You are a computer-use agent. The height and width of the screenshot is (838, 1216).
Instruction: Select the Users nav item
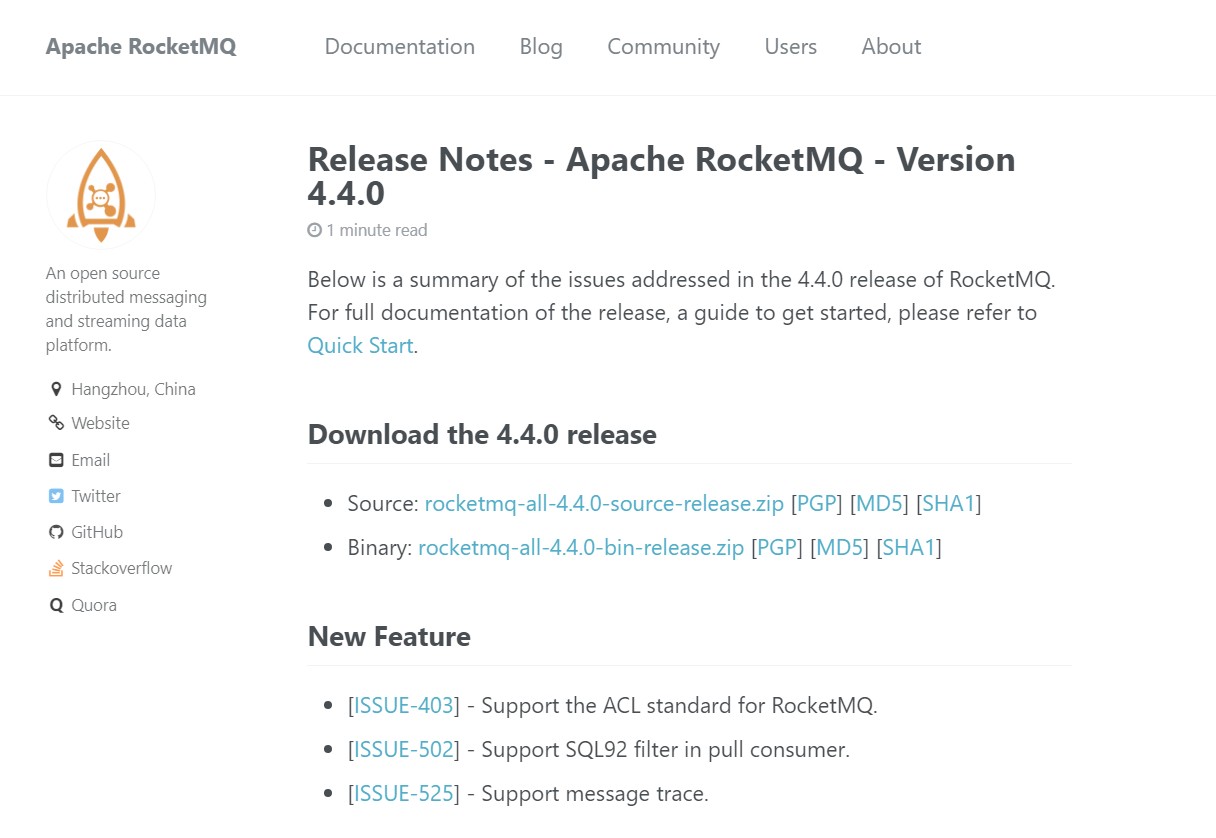click(791, 47)
